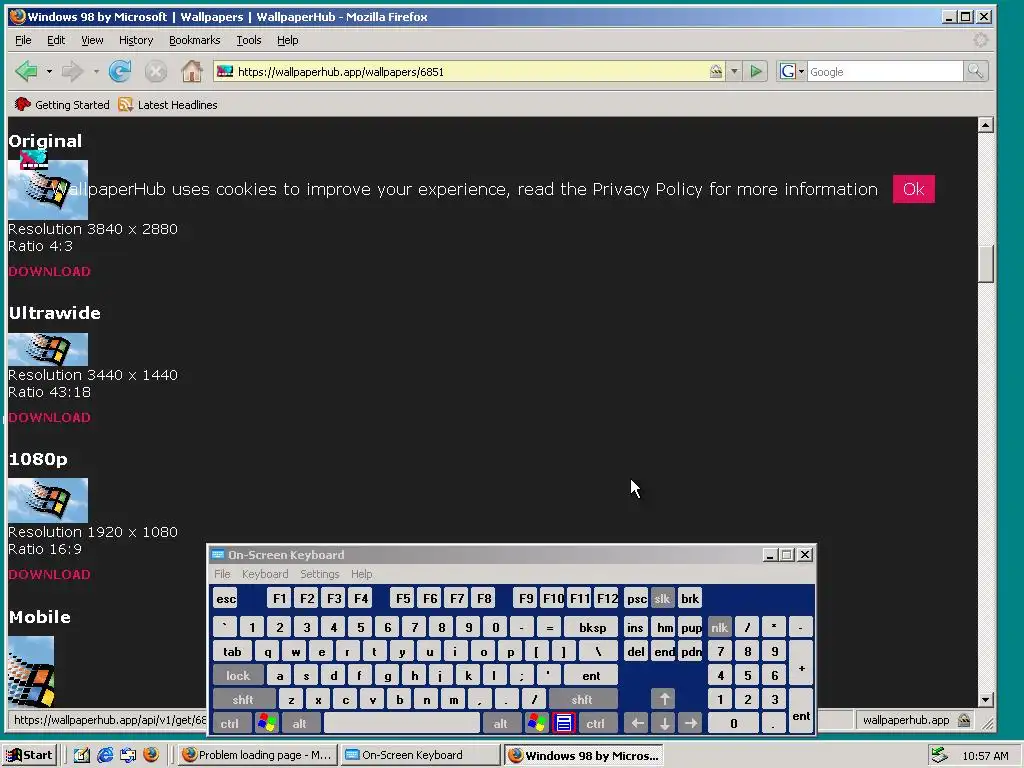
Task: Click the Show Desktop quick launch icon
Action: [82, 755]
